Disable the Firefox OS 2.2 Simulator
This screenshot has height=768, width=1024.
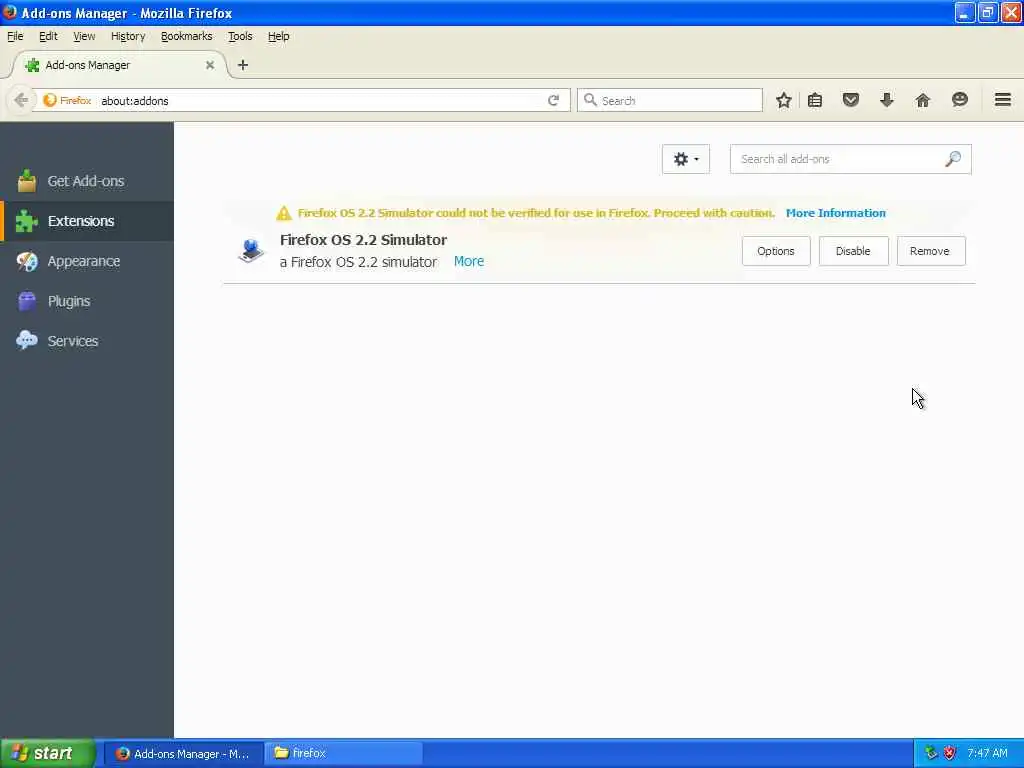point(853,251)
